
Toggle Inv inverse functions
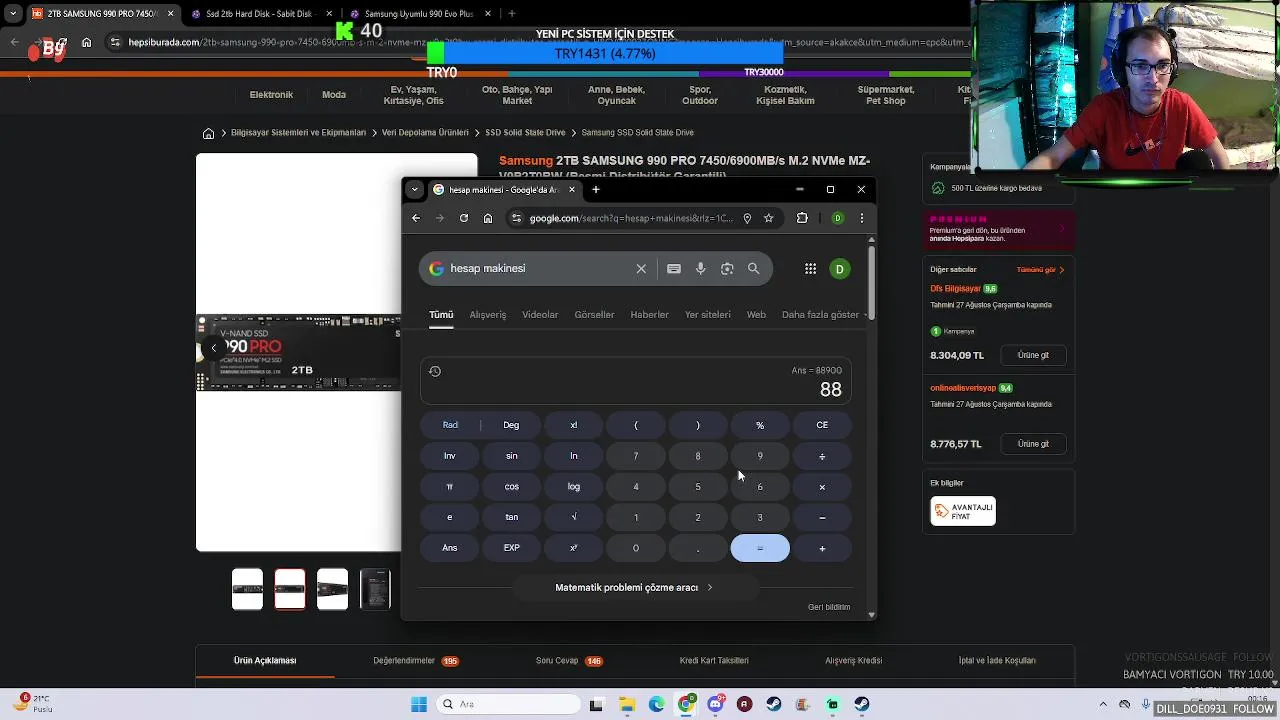click(450, 456)
